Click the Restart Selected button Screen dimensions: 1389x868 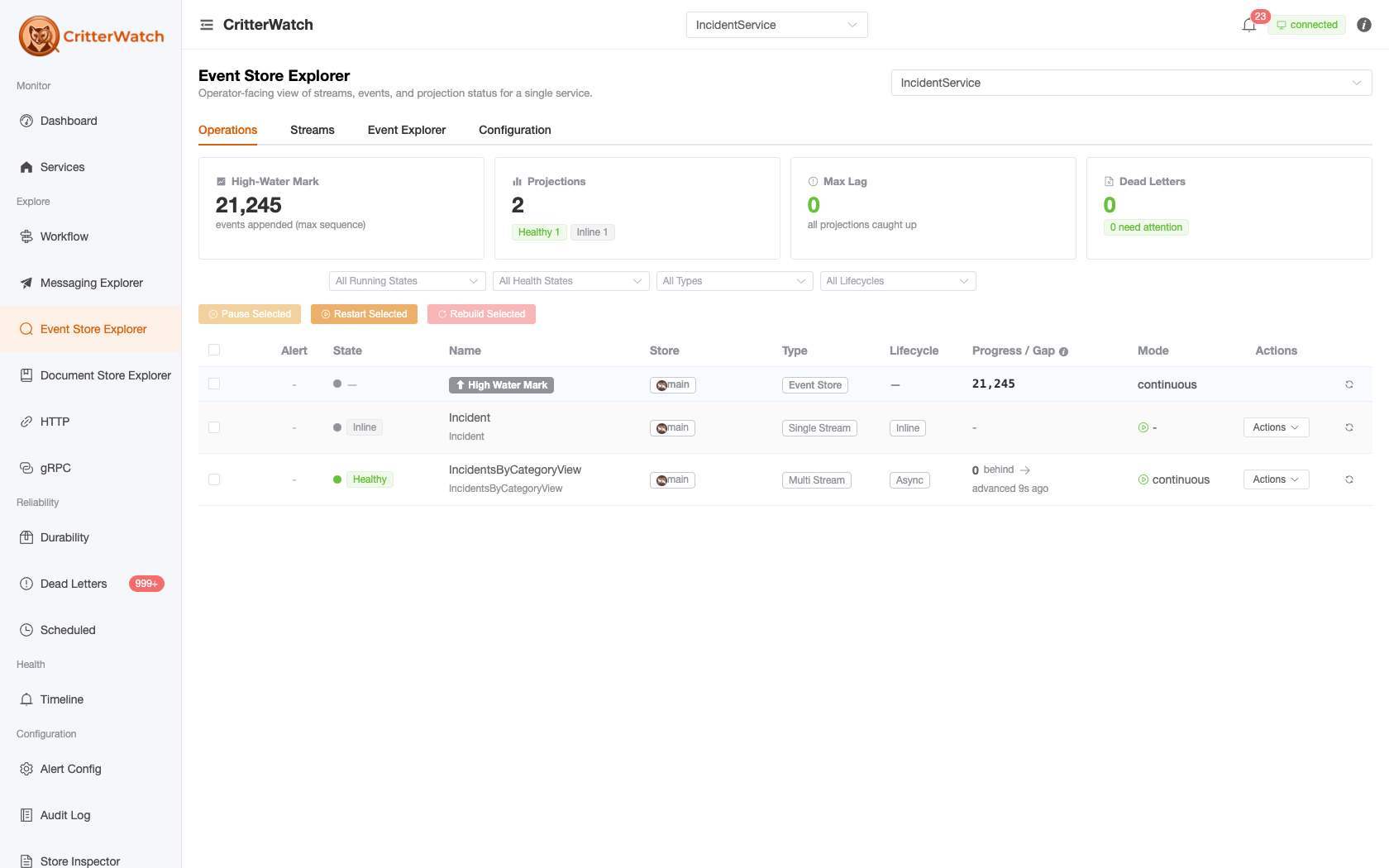(364, 314)
